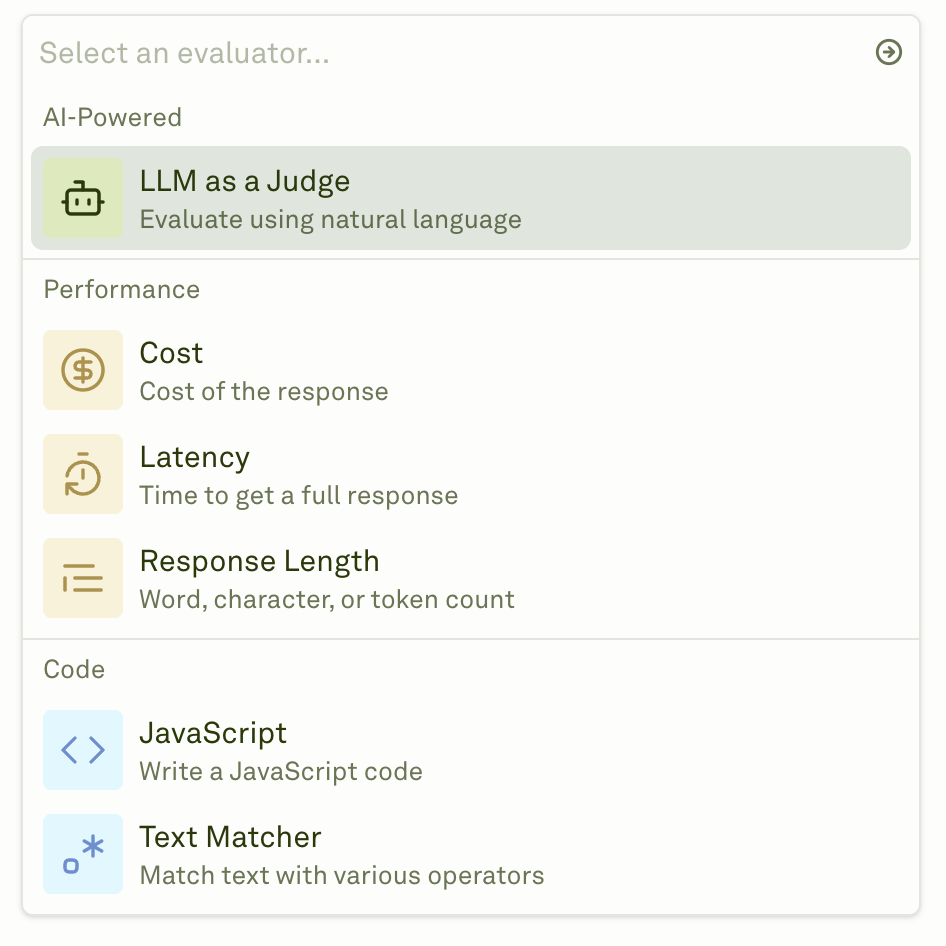Pick the 'Latency' evaluator option
The width and height of the screenshot is (946, 946).
click(471, 474)
